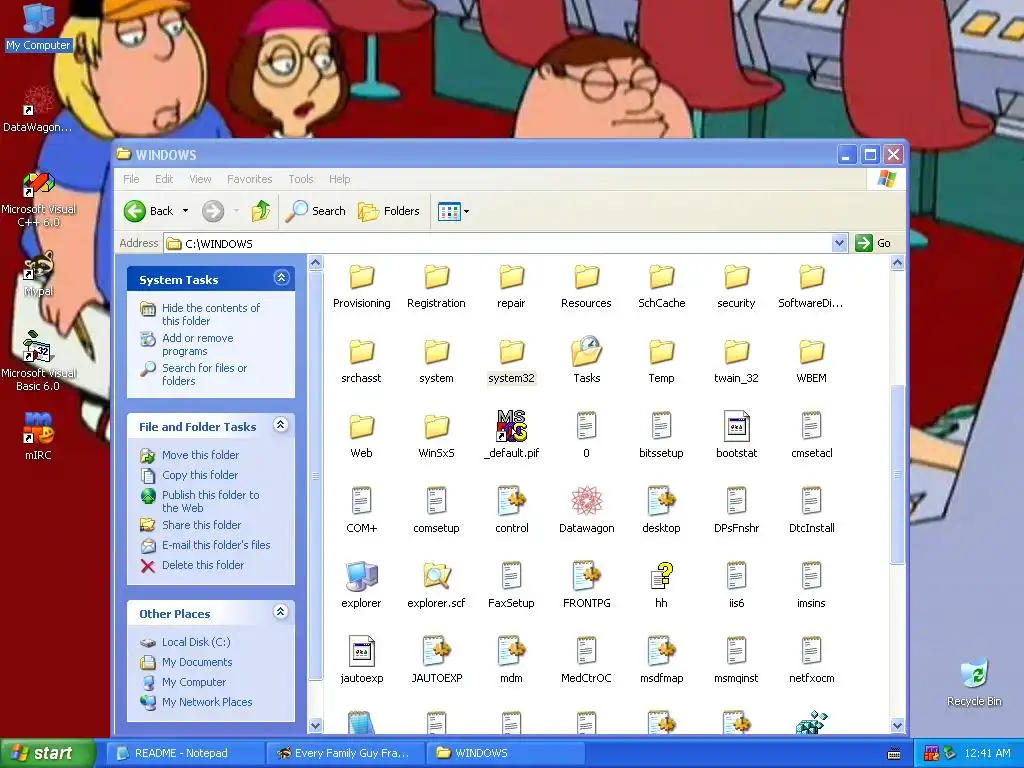This screenshot has height=768, width=1024.
Task: Collapse the System Tasks panel
Action: [x=281, y=278]
